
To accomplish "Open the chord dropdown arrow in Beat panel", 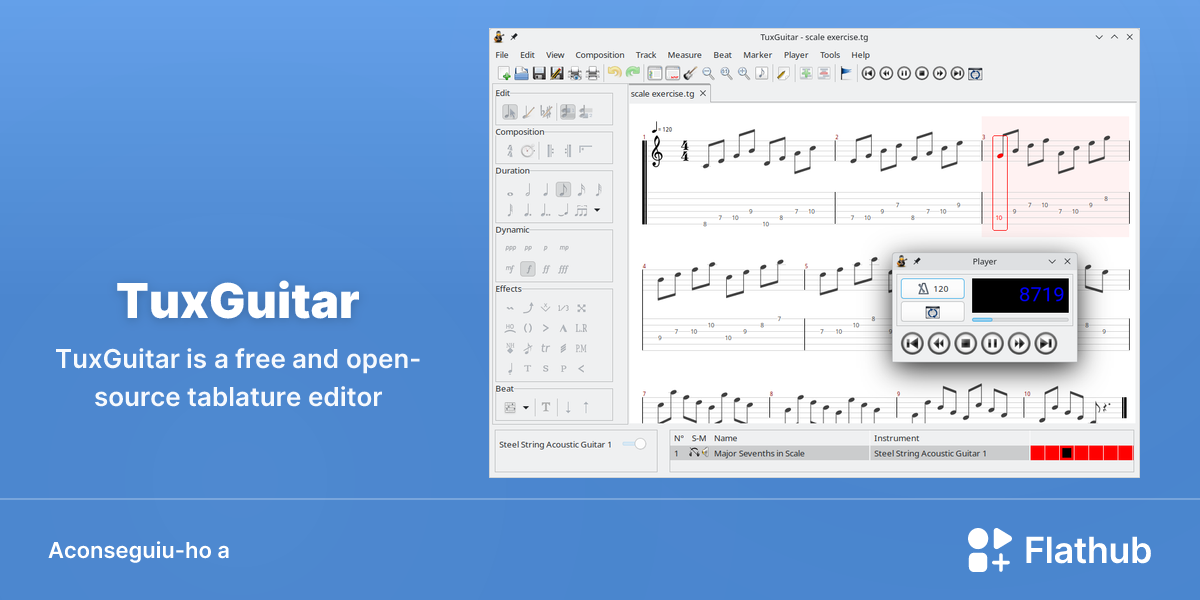I will point(526,407).
